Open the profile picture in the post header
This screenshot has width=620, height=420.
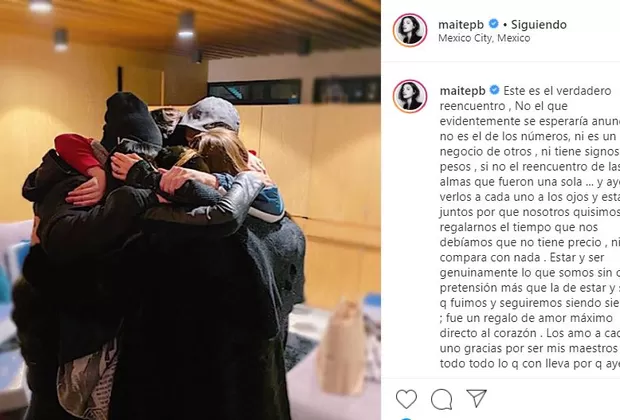point(410,30)
